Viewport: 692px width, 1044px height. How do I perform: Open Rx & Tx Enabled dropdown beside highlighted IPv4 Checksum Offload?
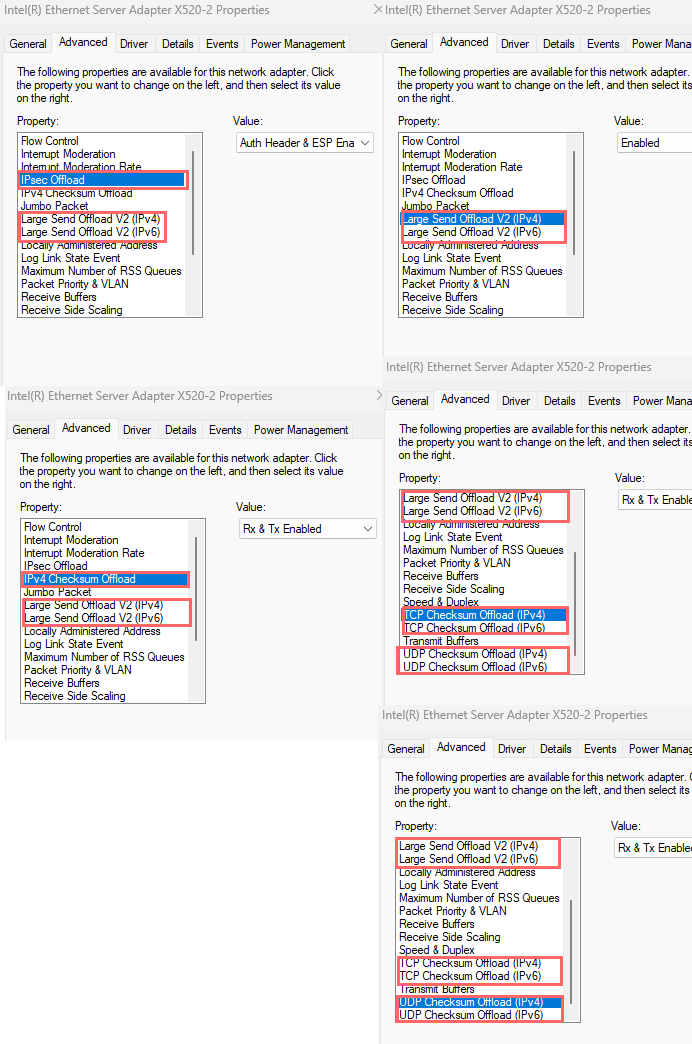pyautogui.click(x=306, y=528)
